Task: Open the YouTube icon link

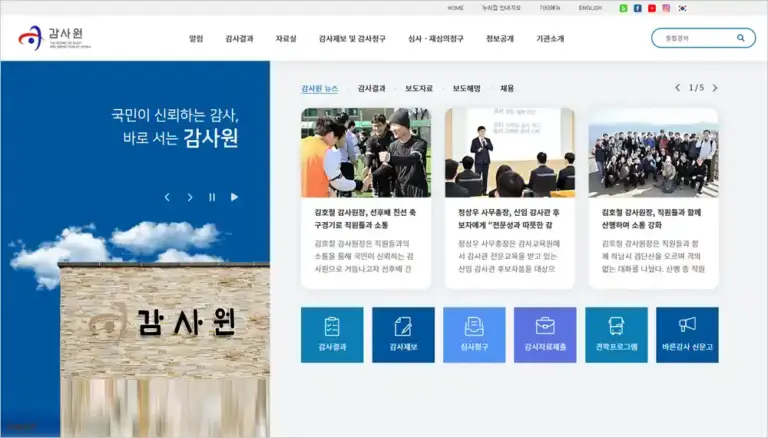Action: tap(651, 8)
